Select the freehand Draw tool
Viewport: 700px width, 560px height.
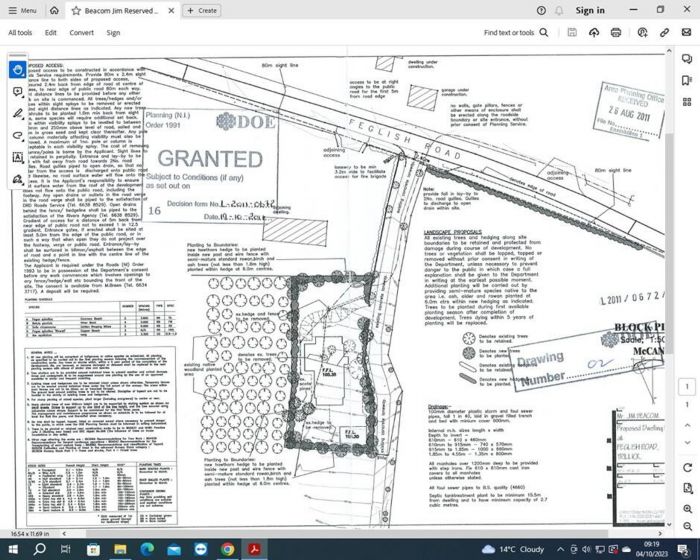pyautogui.click(x=18, y=135)
